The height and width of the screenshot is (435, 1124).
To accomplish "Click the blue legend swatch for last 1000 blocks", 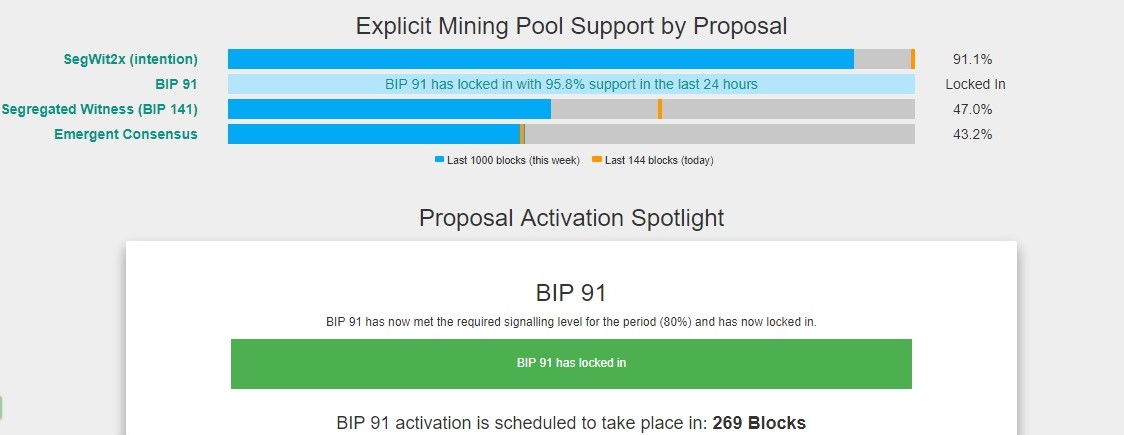I will coord(439,160).
